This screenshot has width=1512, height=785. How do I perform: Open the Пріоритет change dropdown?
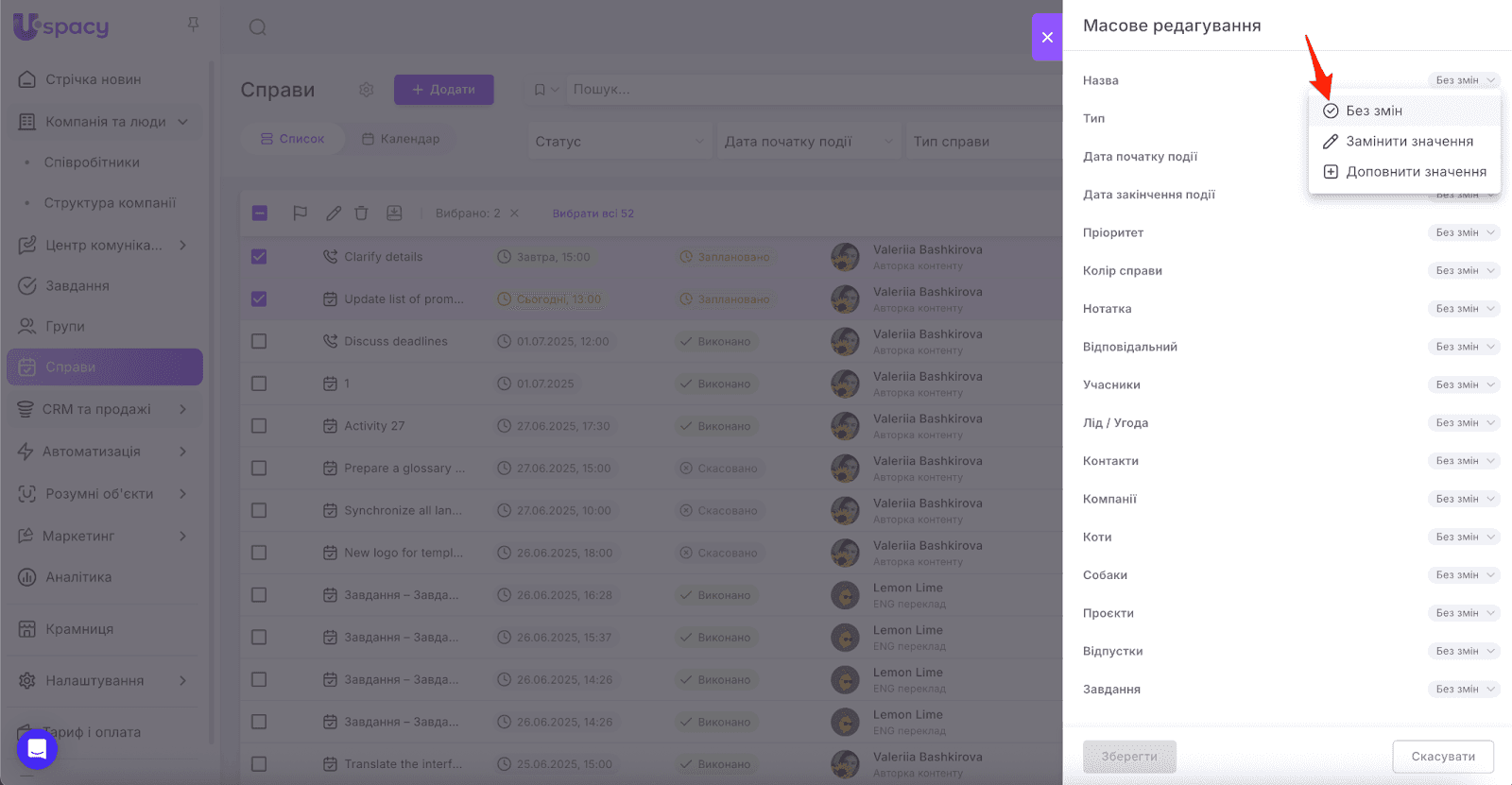pos(1463,232)
